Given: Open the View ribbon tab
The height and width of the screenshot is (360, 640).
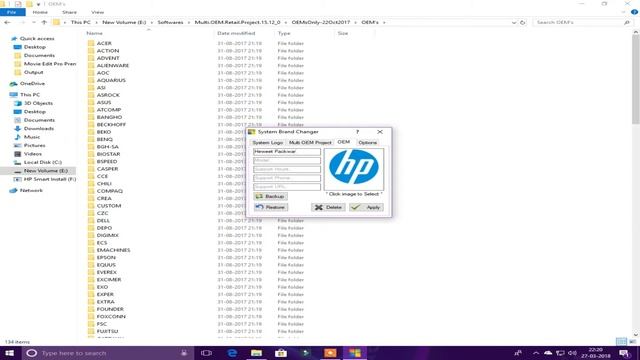Looking at the screenshot, I should (x=98, y=12).
